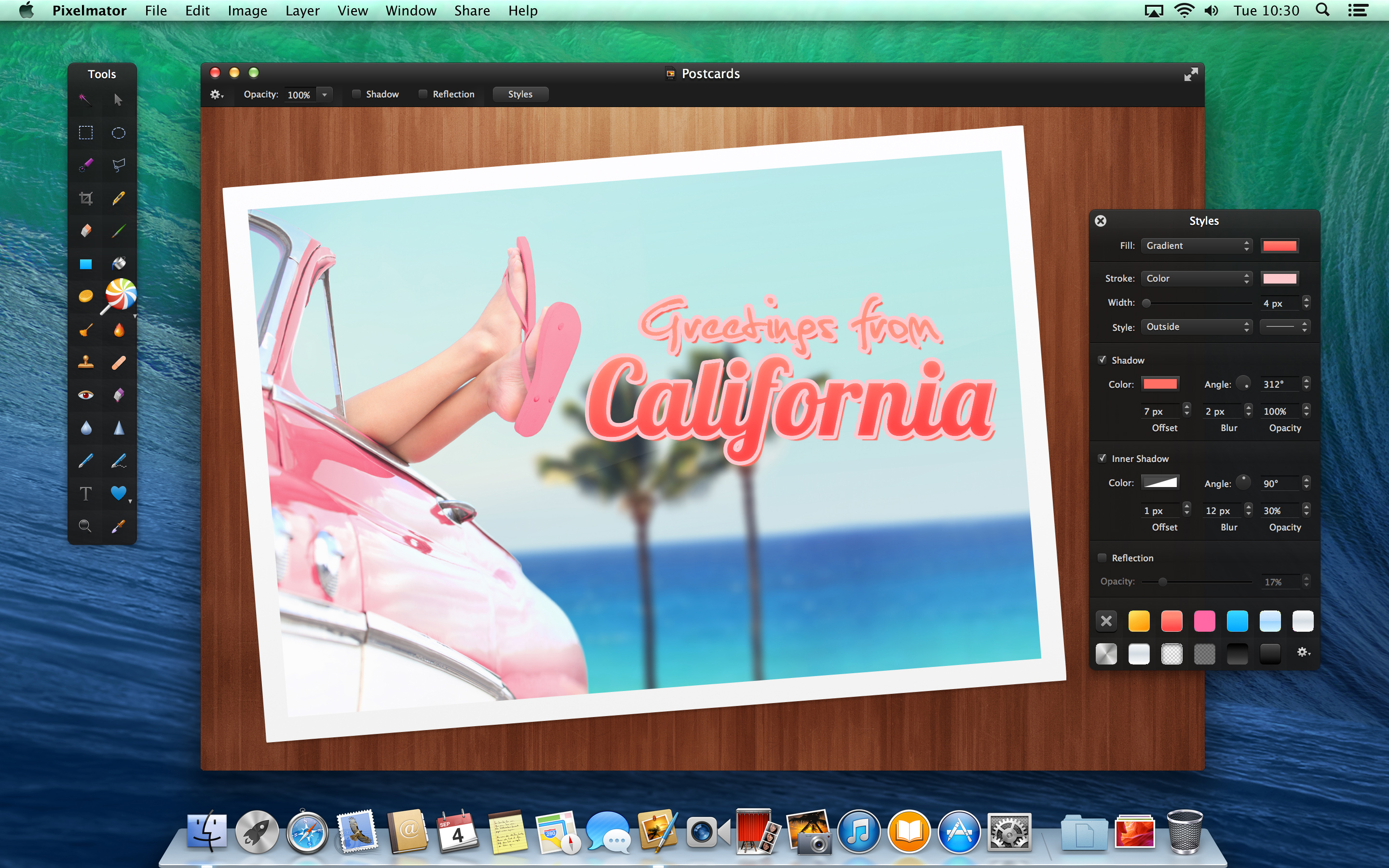Open the Layer menu
Viewport: 1389px width, 868px height.
302,10
